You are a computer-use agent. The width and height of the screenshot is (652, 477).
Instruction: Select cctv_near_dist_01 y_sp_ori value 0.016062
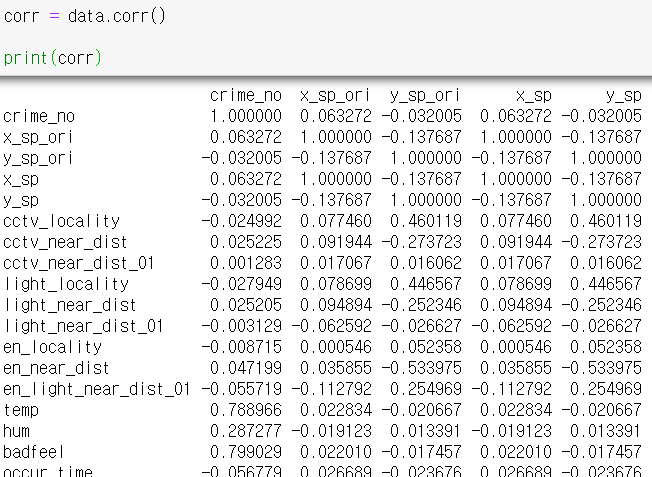[x=425, y=263]
